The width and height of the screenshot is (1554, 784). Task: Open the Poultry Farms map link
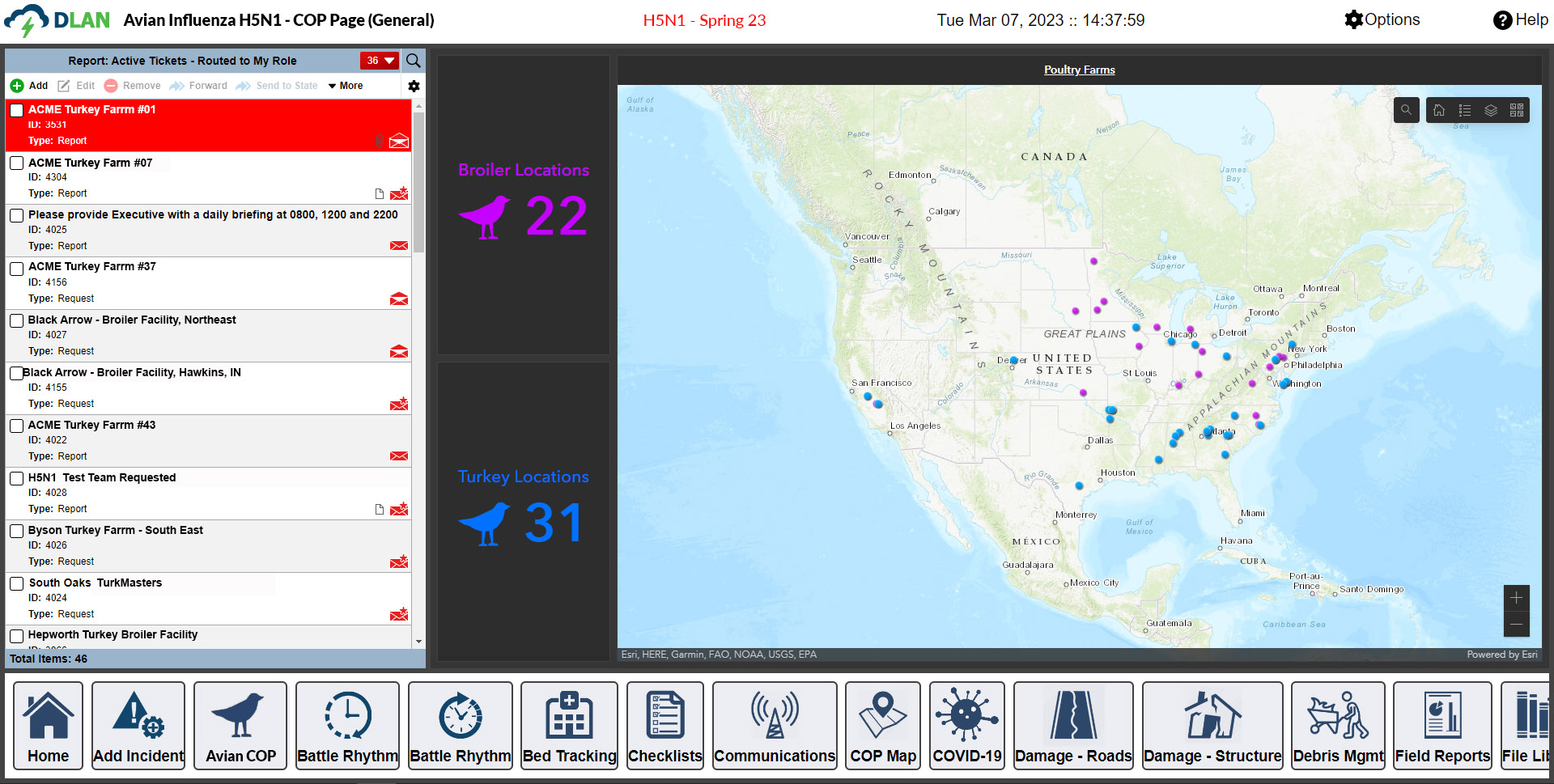coord(1079,70)
